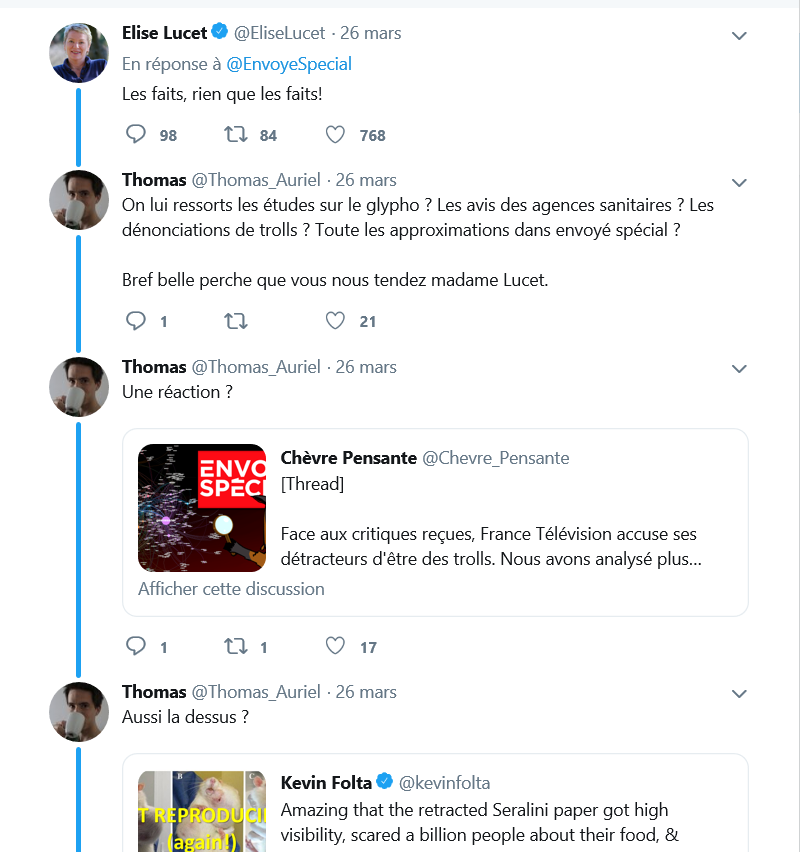Image resolution: width=800 pixels, height=852 pixels.
Task: Open Chèvre Pensante quoted tweet thumbnail
Action: 202,508
